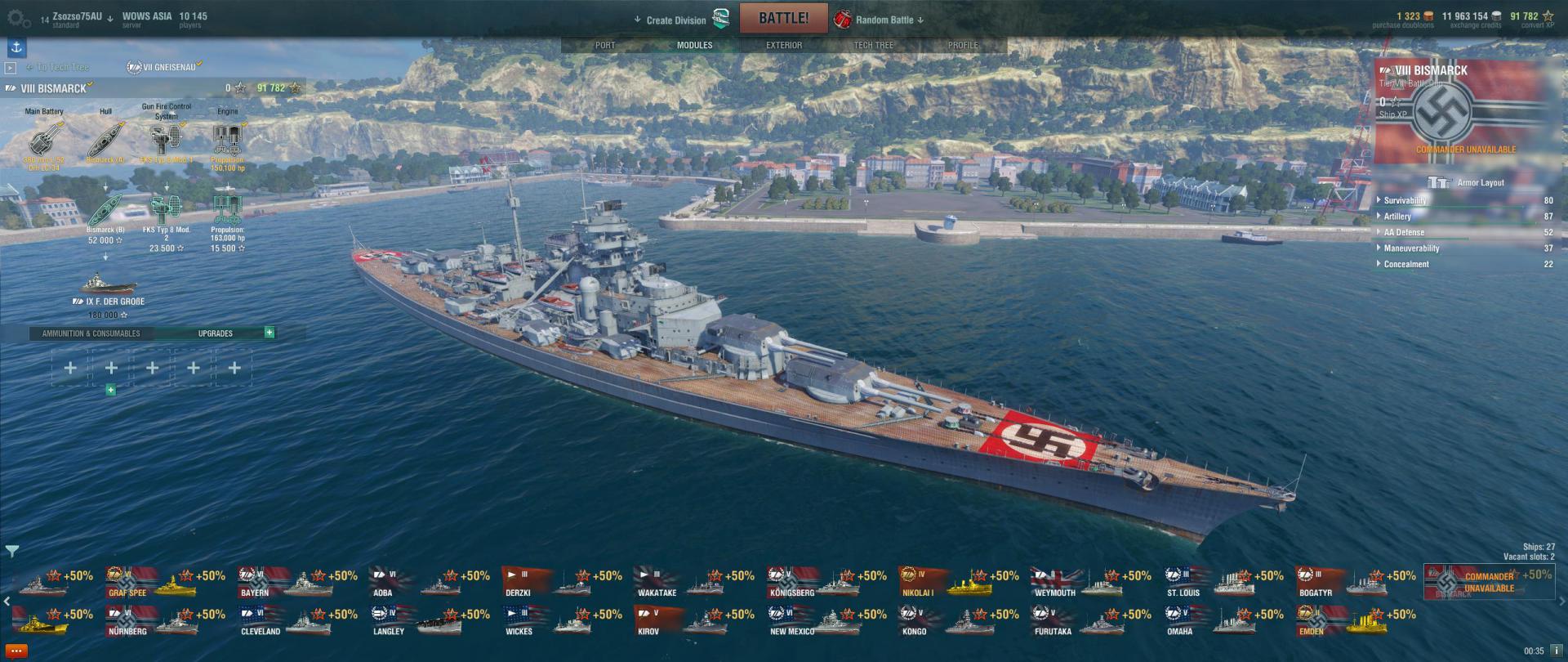The width and height of the screenshot is (1568, 662).
Task: Switch to the Exterior tab
Action: pyautogui.click(x=784, y=45)
